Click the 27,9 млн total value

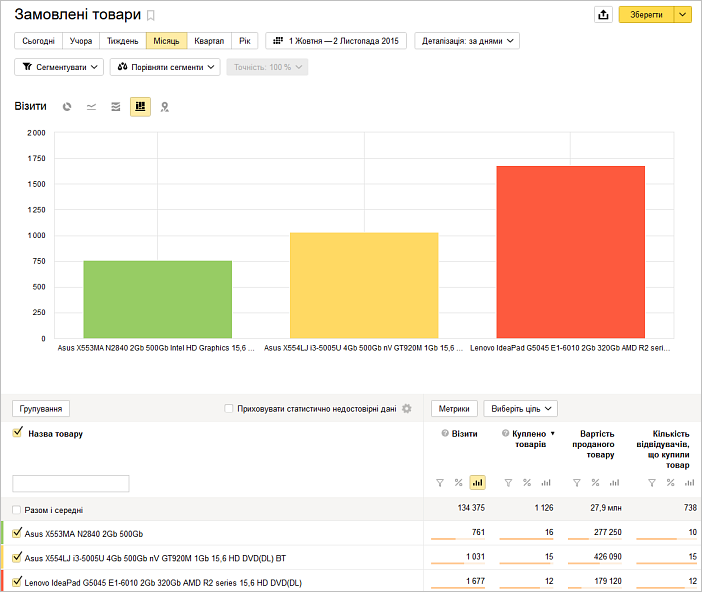tap(606, 508)
